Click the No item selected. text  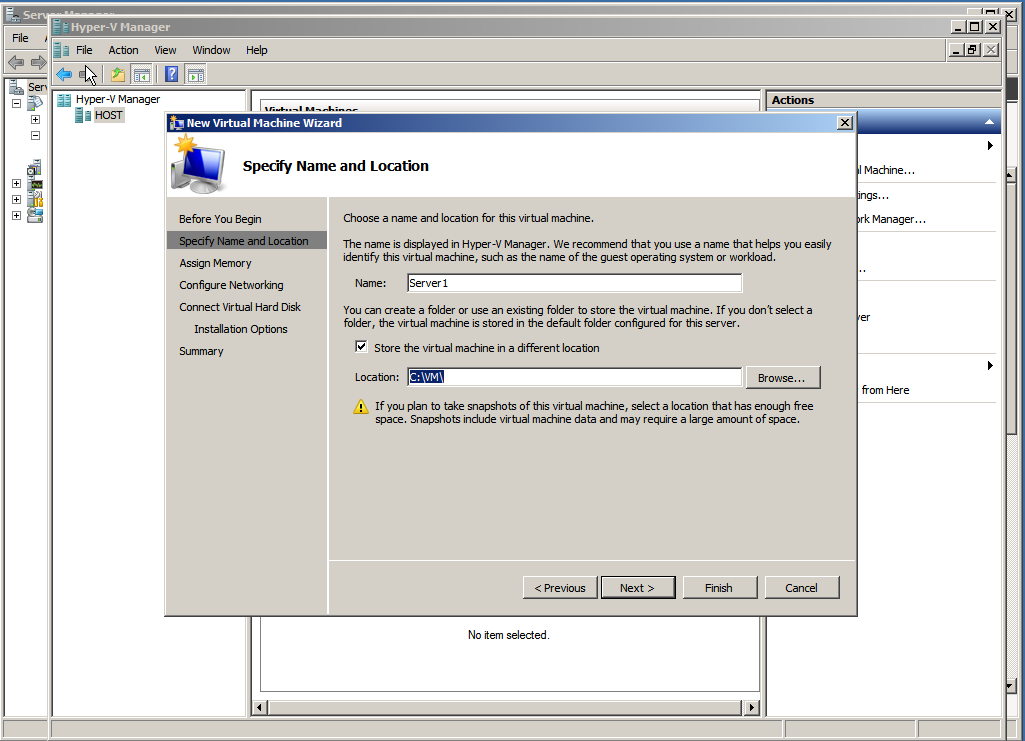(x=509, y=634)
